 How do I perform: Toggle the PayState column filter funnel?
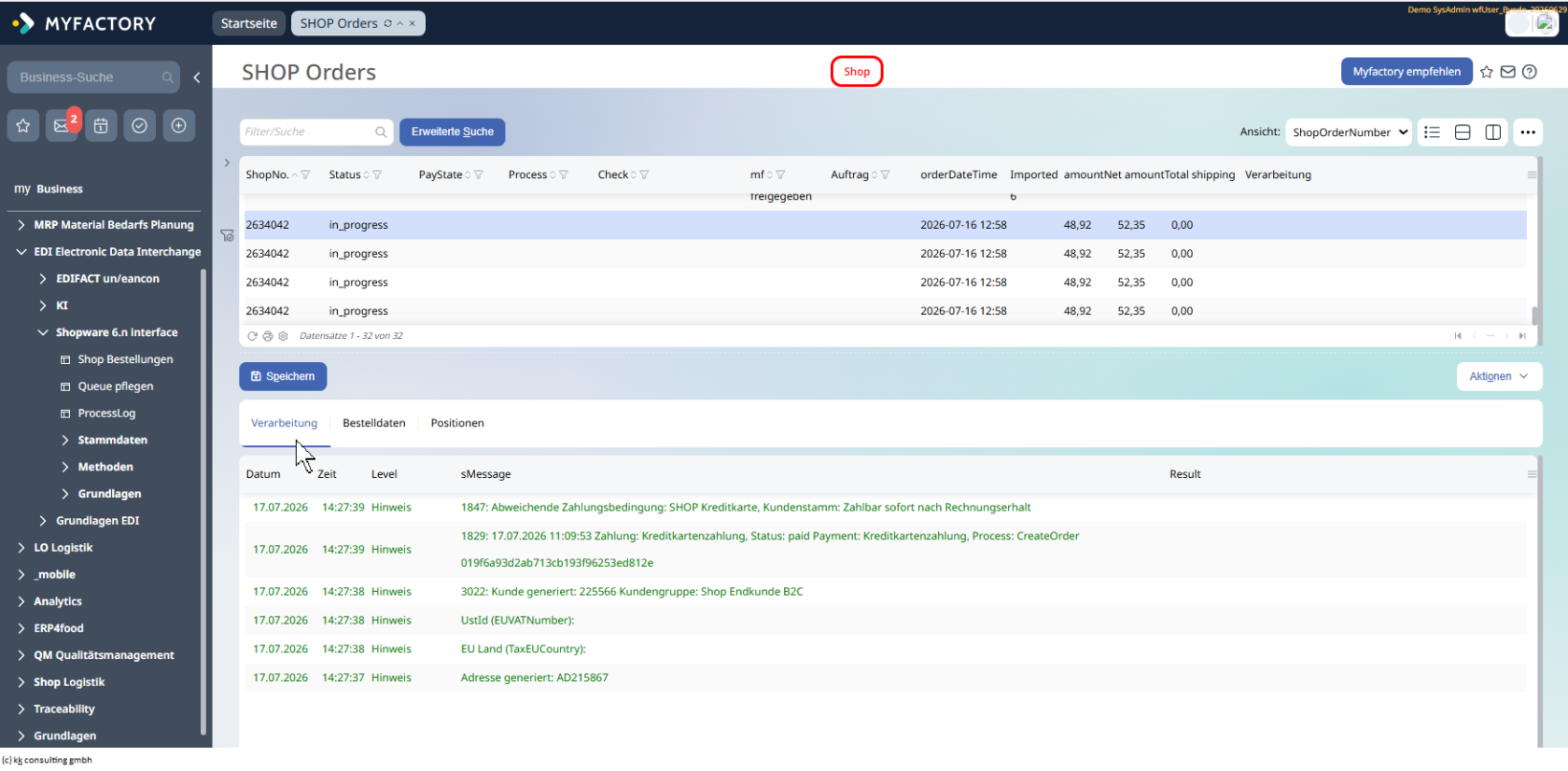click(x=479, y=175)
